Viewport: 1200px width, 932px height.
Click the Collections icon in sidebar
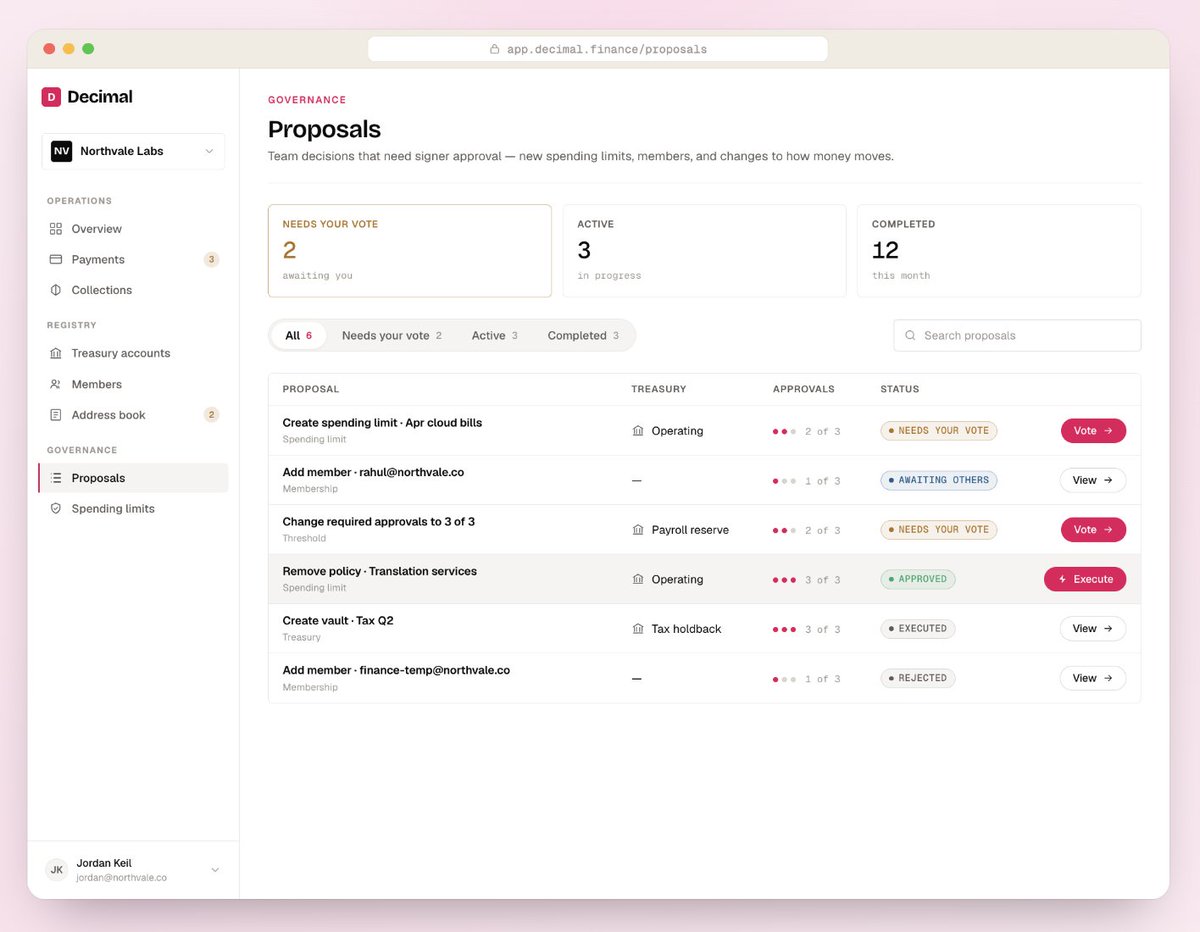click(x=56, y=290)
